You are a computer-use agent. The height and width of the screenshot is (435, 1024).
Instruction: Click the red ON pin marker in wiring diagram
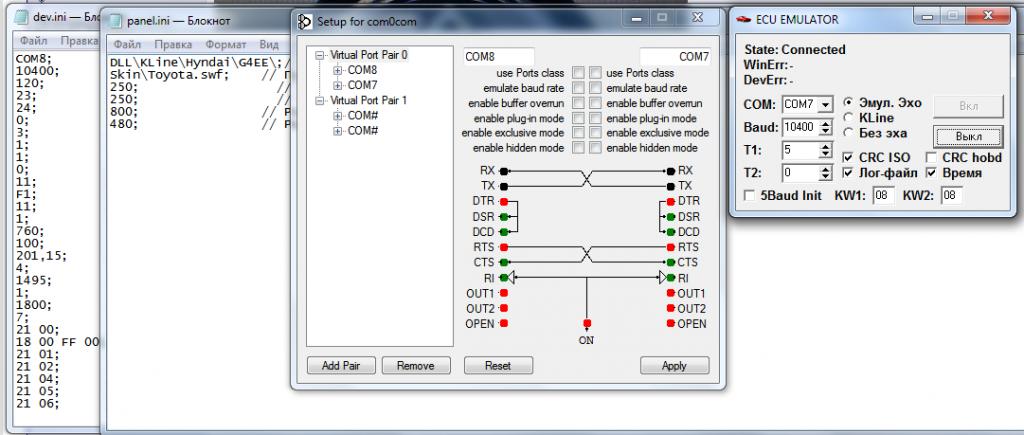point(587,323)
